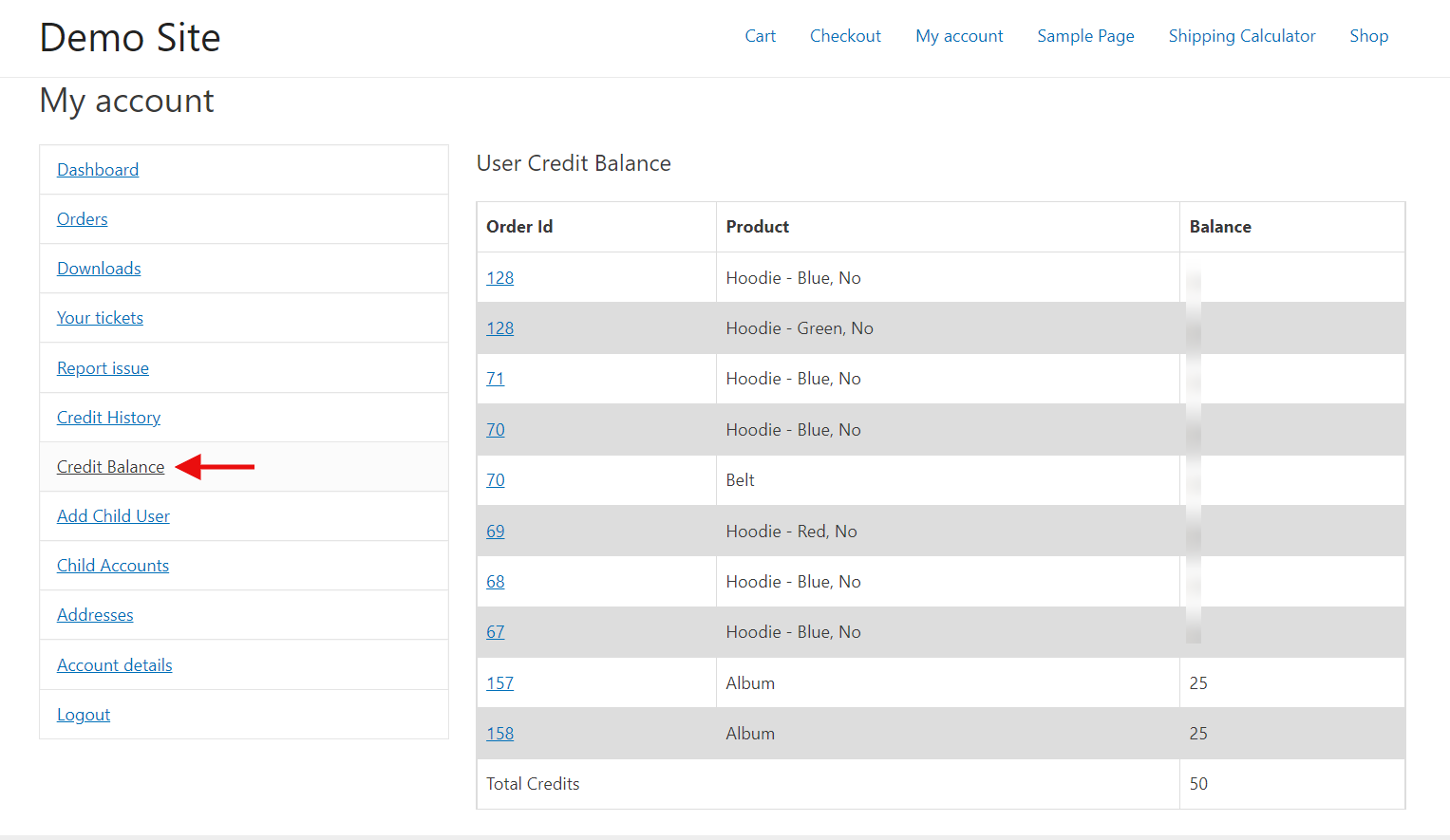Open Dashboard in account sidebar
The image size is (1450, 840).
[x=98, y=170]
